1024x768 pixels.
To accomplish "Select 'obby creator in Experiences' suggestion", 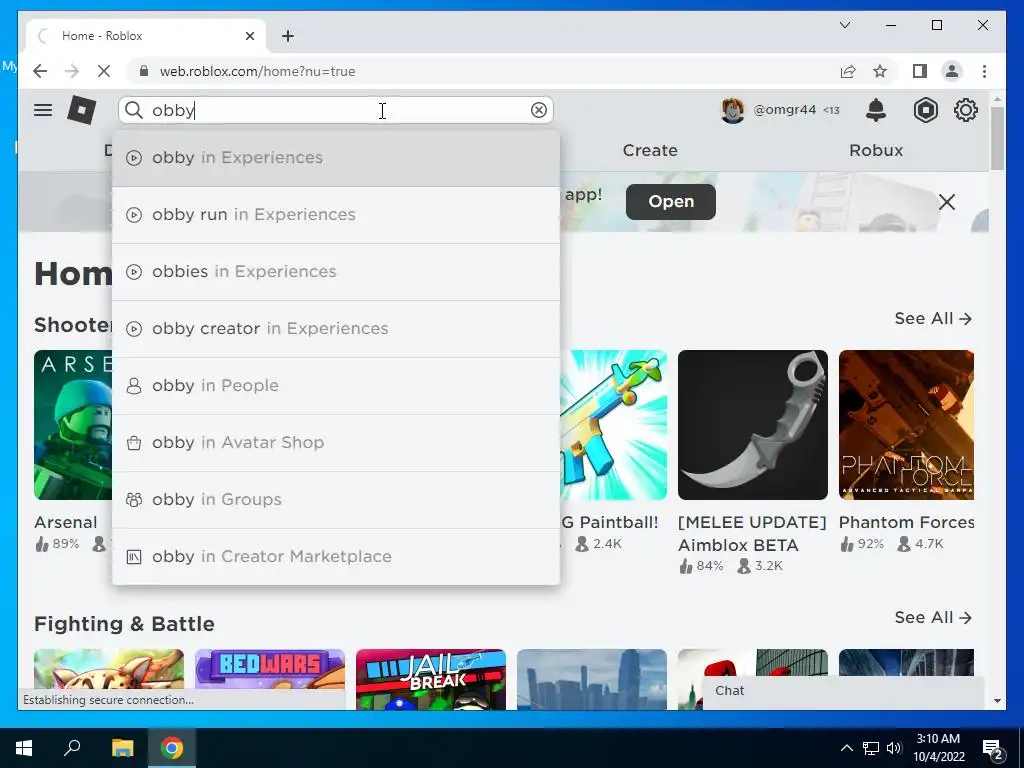I will pyautogui.click(x=336, y=328).
